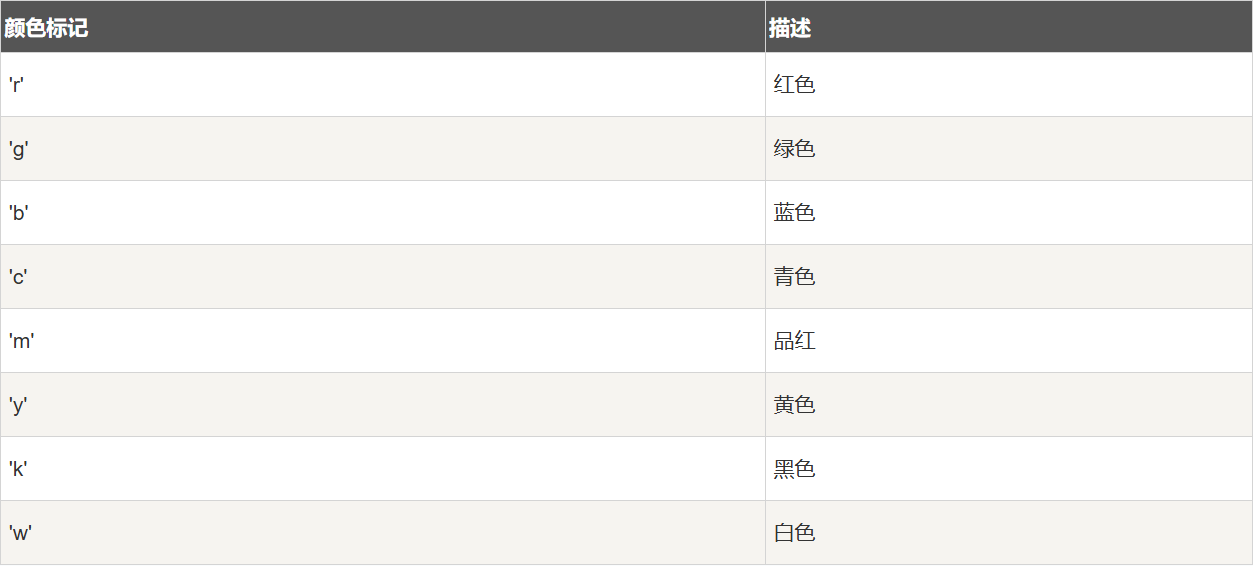Click the 颜色标记 column header
The width and height of the screenshot is (1253, 566).
[x=46, y=28]
